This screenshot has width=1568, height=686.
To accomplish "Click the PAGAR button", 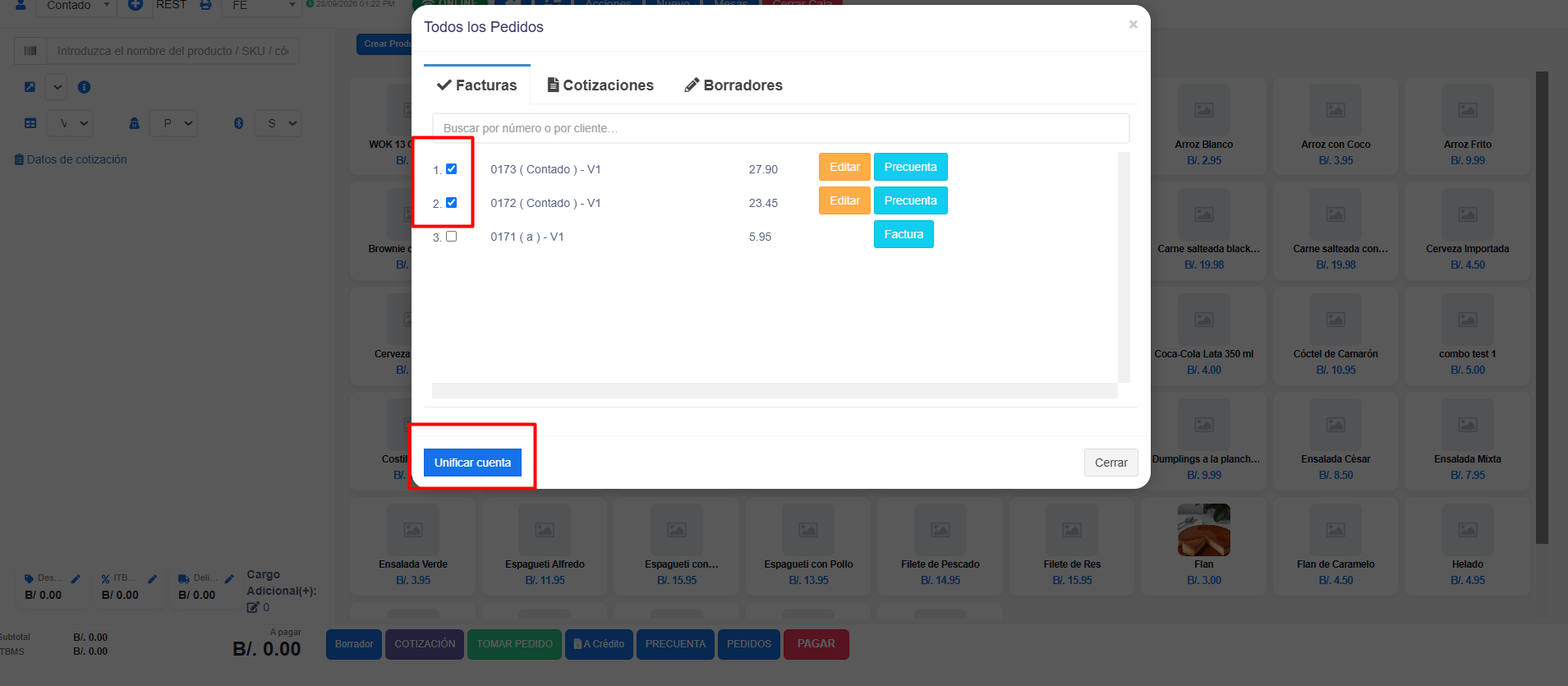I will tap(816, 644).
